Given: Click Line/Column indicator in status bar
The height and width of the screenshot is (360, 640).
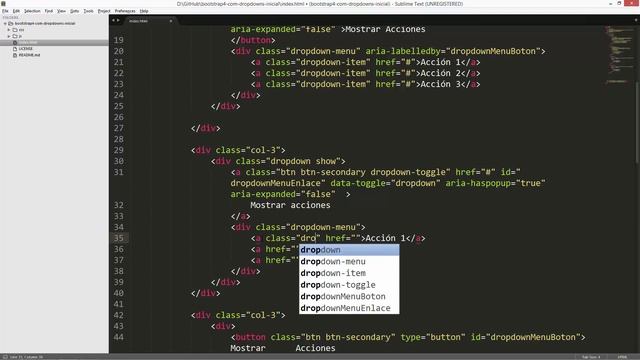Looking at the screenshot, I should pos(27,357).
